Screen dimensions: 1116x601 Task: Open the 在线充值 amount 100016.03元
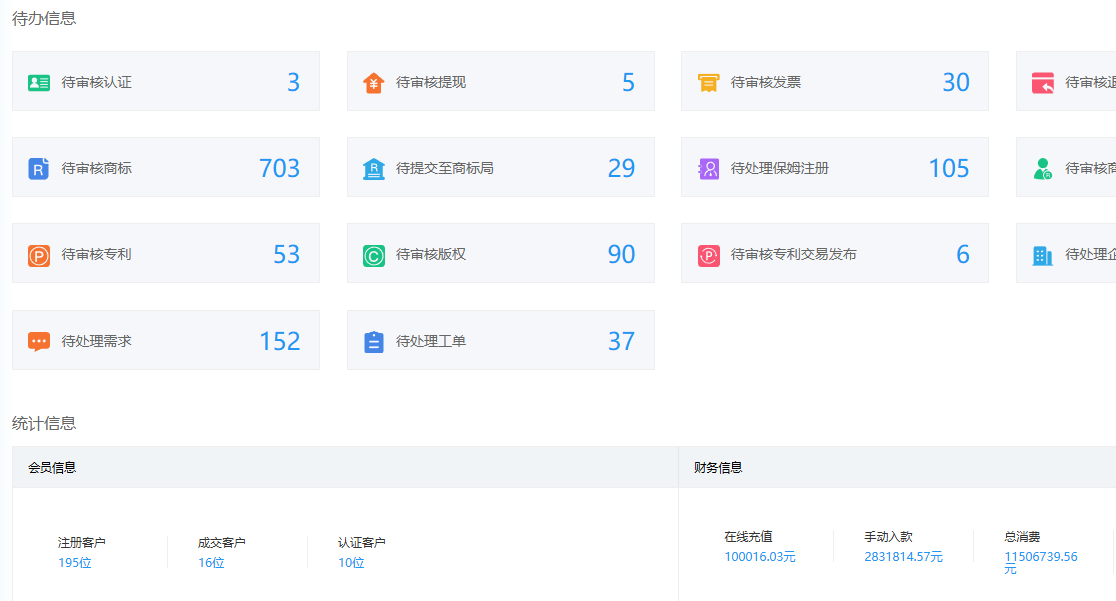click(x=760, y=557)
